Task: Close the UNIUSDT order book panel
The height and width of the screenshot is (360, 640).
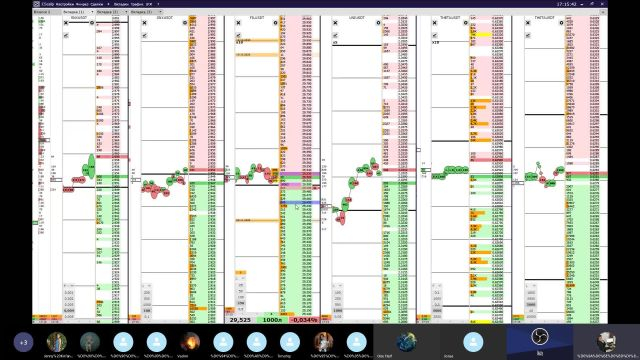Action: click(335, 23)
